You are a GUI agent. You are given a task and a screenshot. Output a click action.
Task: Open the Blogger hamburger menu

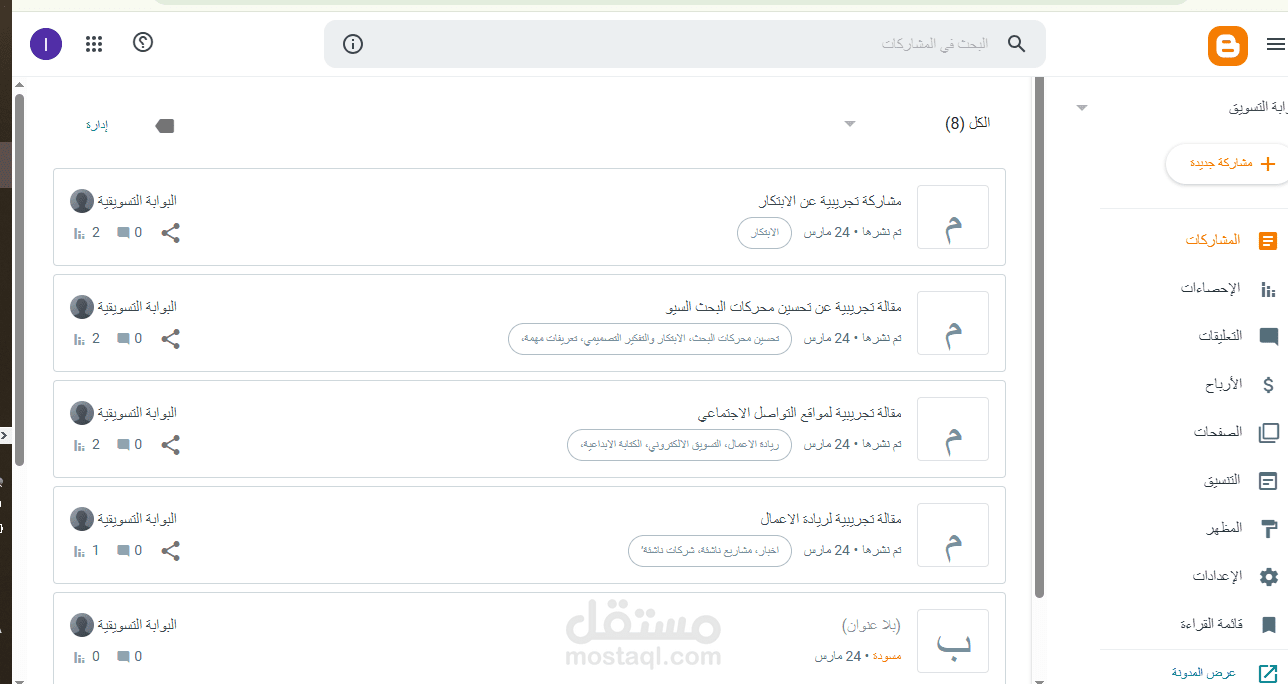pyautogui.click(x=1276, y=44)
